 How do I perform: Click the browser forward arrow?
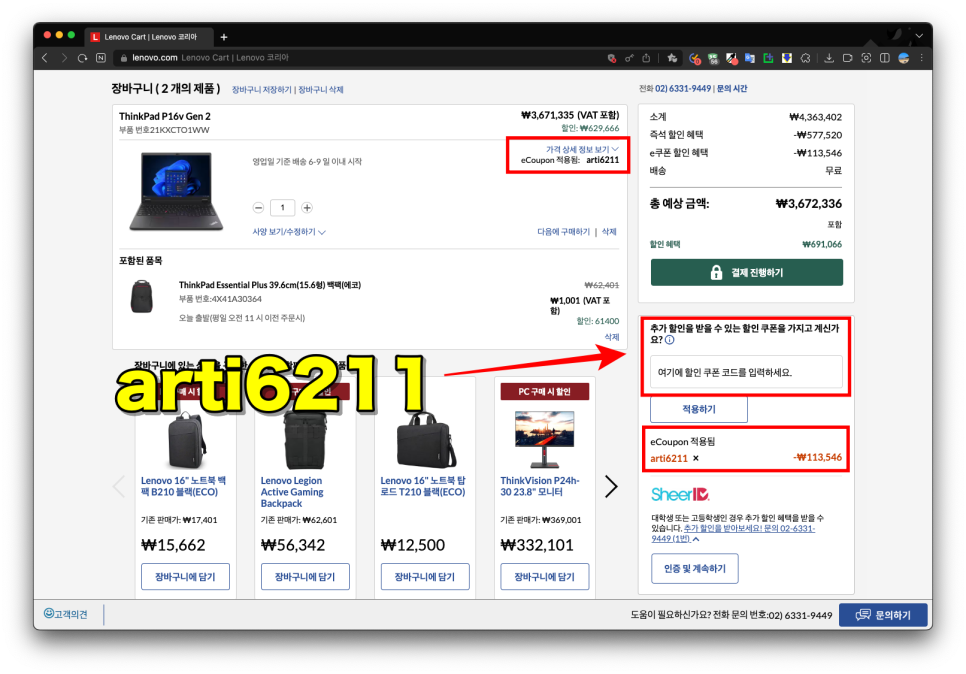(x=63, y=58)
